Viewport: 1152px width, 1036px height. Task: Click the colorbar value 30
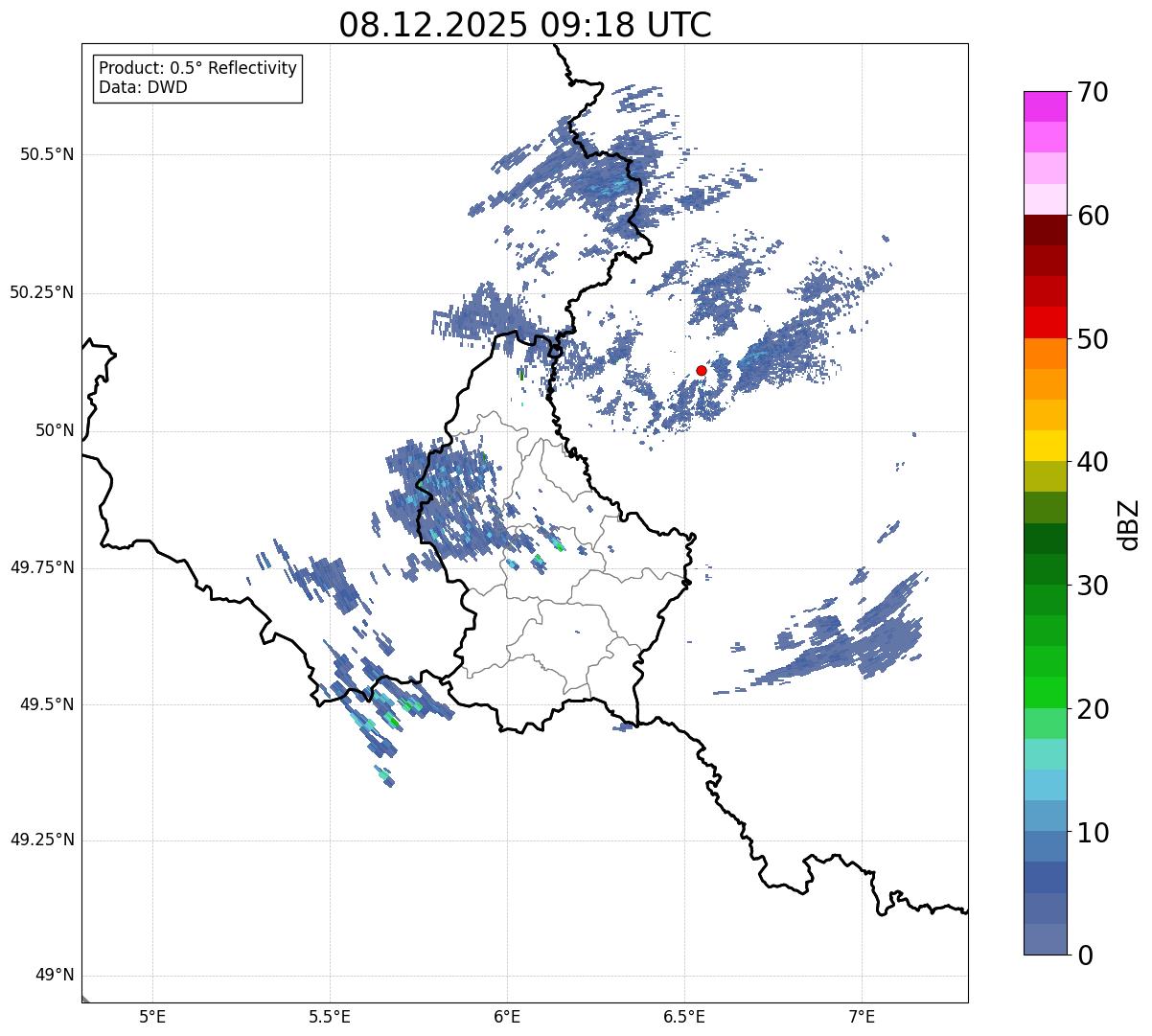(x=1094, y=586)
